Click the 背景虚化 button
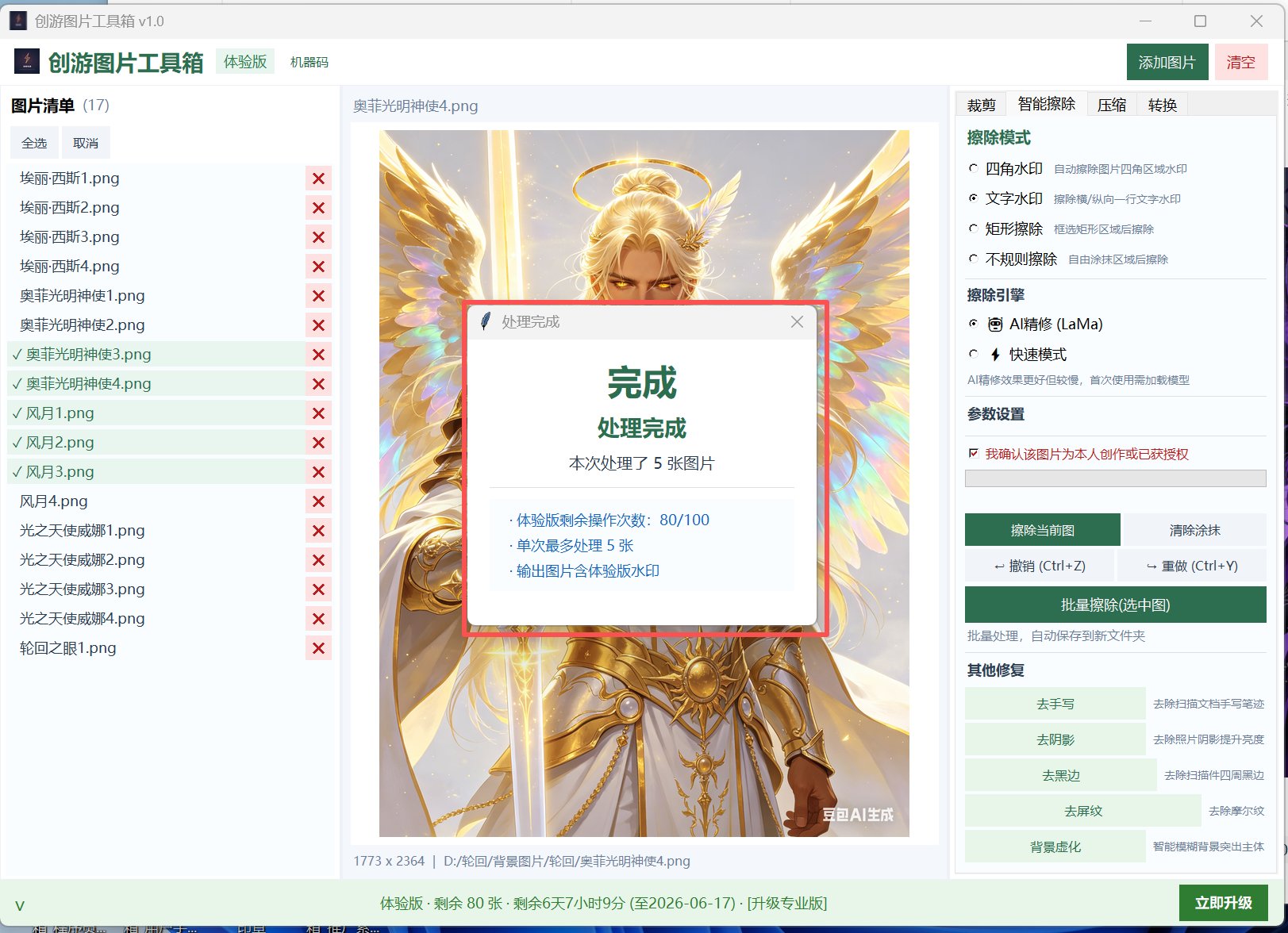 click(x=1055, y=847)
